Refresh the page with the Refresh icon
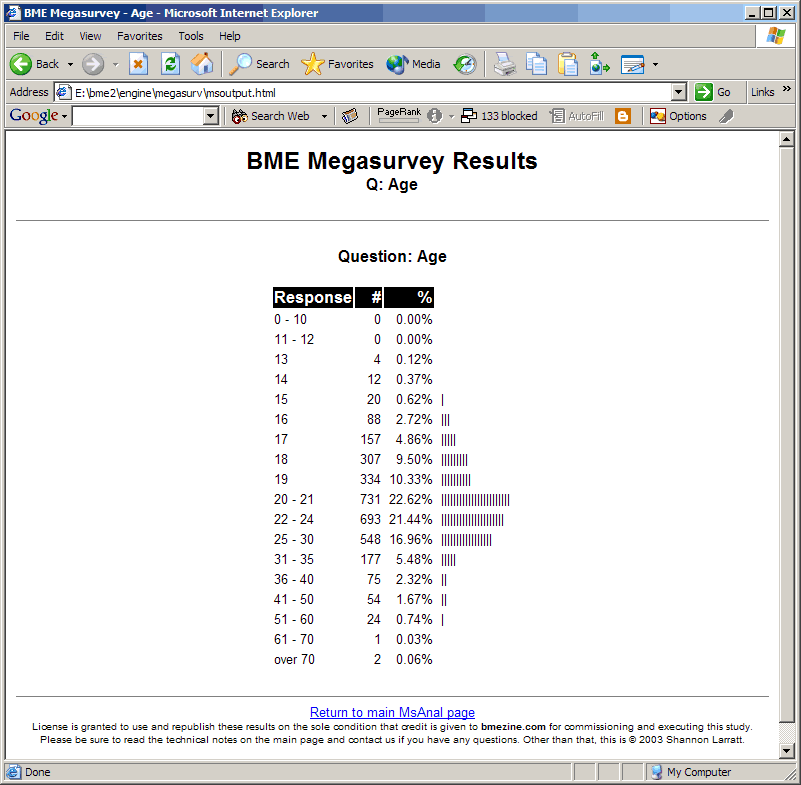This screenshot has height=785, width=801. click(x=170, y=64)
